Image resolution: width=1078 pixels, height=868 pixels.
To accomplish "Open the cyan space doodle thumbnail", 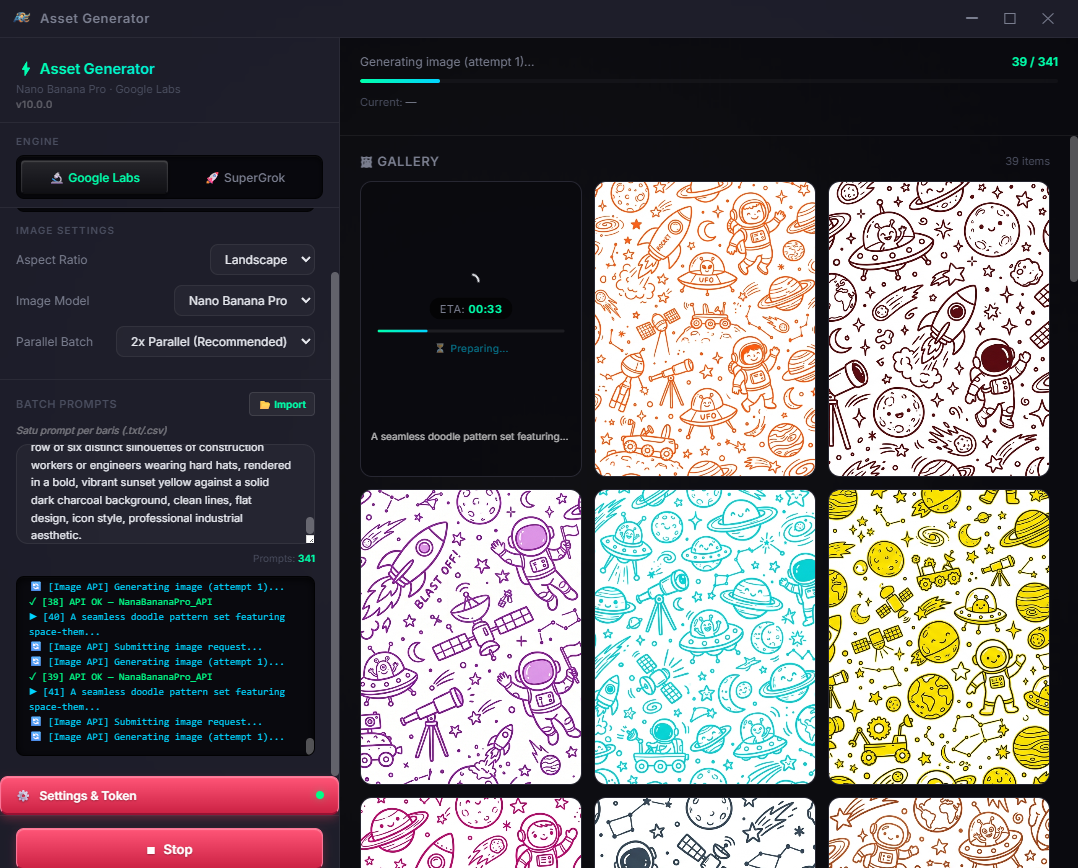I will pos(705,636).
